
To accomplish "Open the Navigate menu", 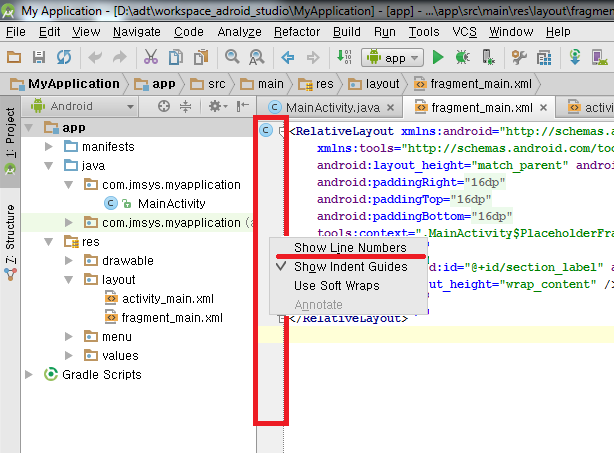I will pos(137,32).
